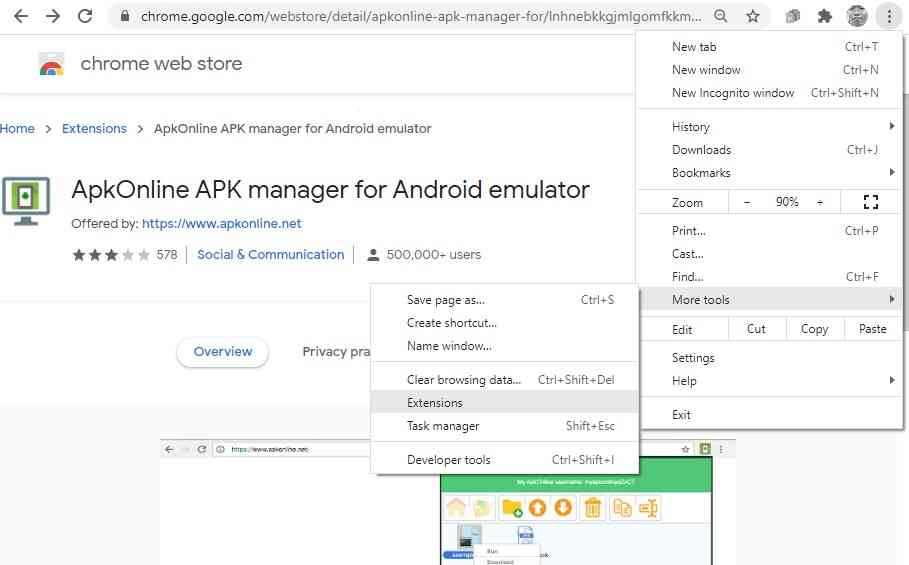Viewport: 909px width, 565px height.
Task: Open the Extensions puzzle piece icon
Action: pos(825,16)
